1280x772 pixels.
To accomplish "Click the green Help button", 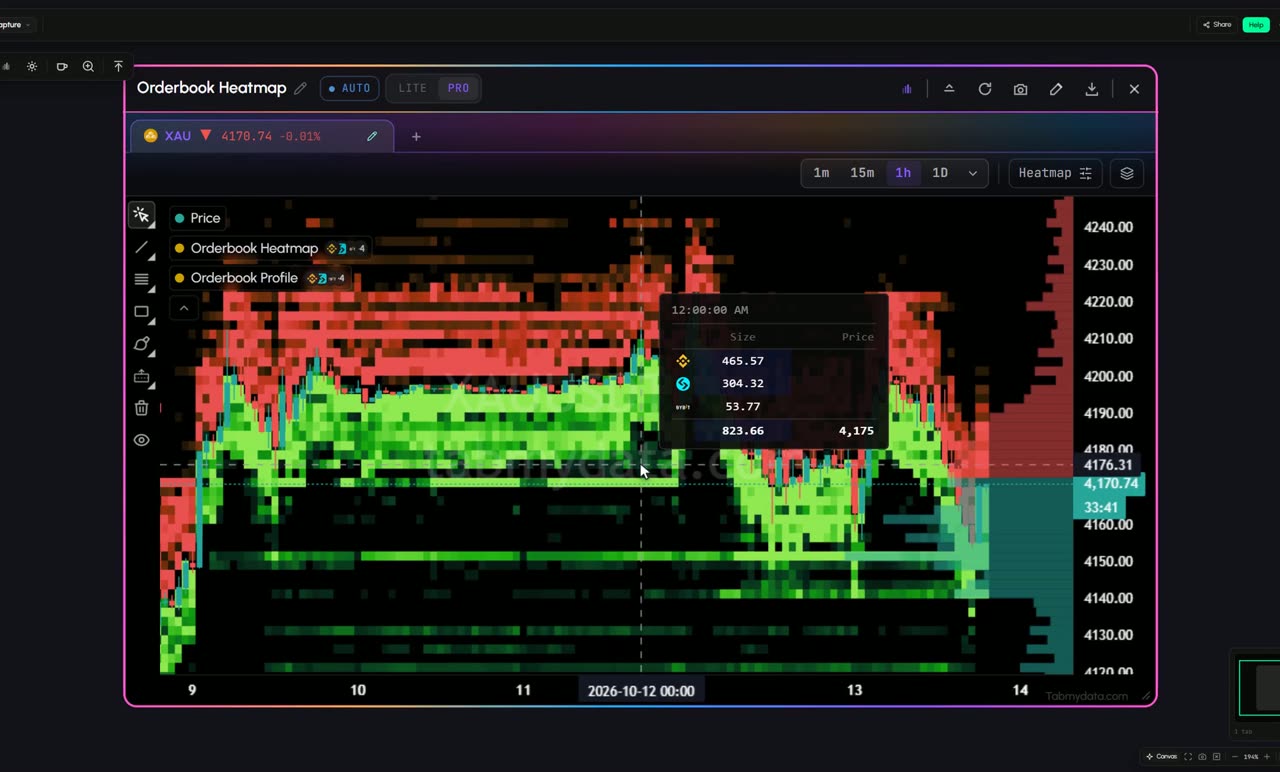I will pyautogui.click(x=1256, y=24).
